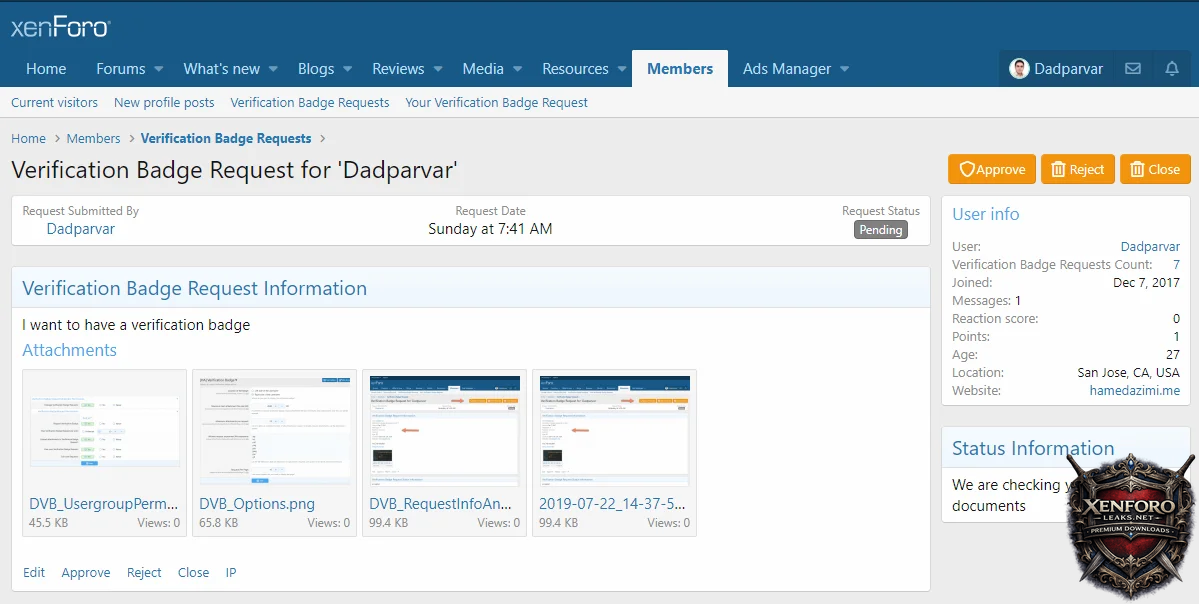Expand the Forums dropdown arrow

coord(157,69)
